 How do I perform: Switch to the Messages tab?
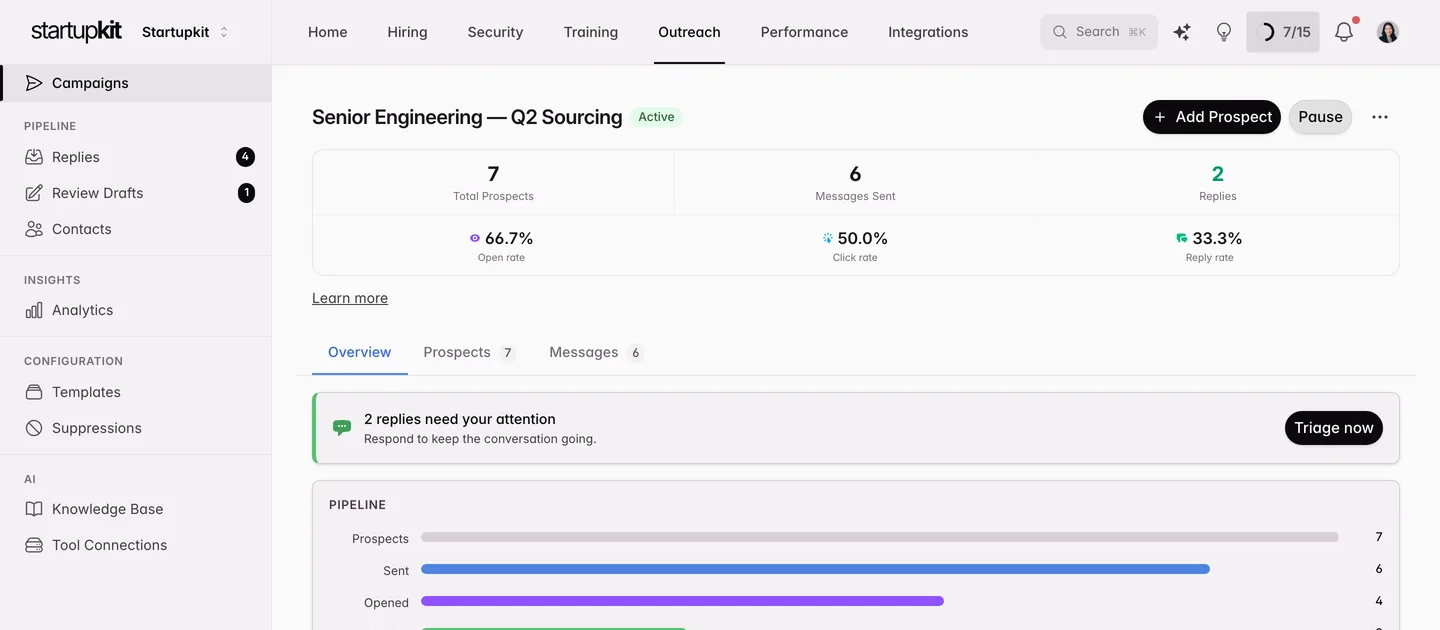(596, 352)
